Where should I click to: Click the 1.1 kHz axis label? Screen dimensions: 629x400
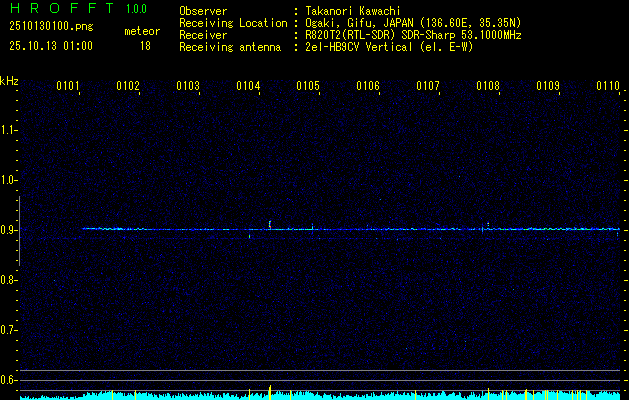pos(7,130)
